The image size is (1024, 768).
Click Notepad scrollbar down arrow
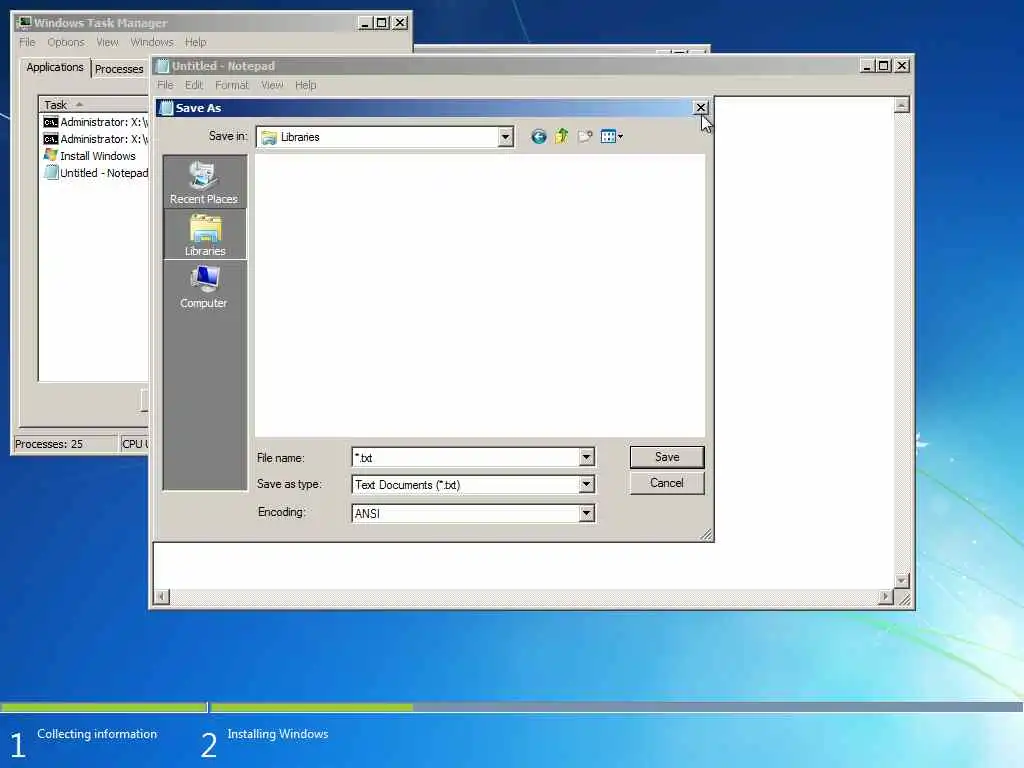pyautogui.click(x=901, y=581)
